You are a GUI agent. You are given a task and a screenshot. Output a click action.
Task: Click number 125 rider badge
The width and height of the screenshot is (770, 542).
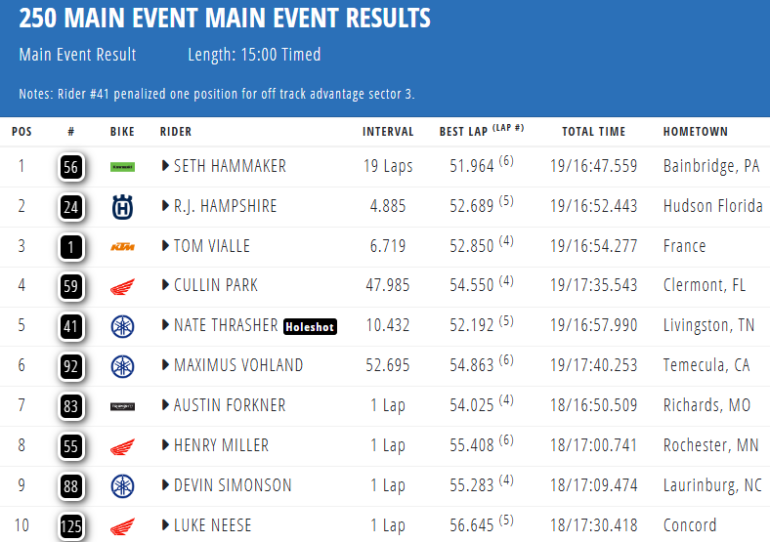pos(71,525)
